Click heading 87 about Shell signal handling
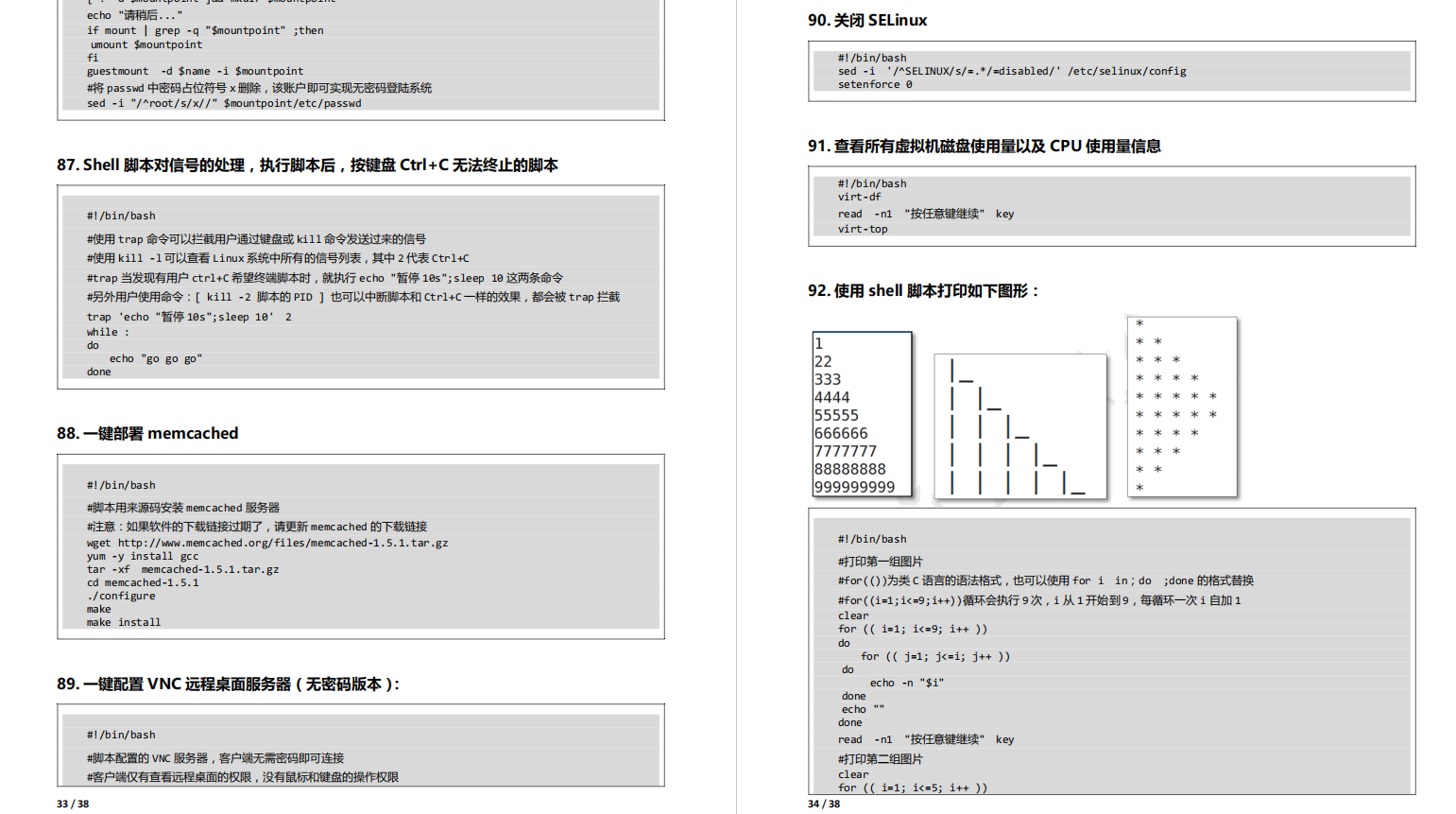 coord(307,165)
